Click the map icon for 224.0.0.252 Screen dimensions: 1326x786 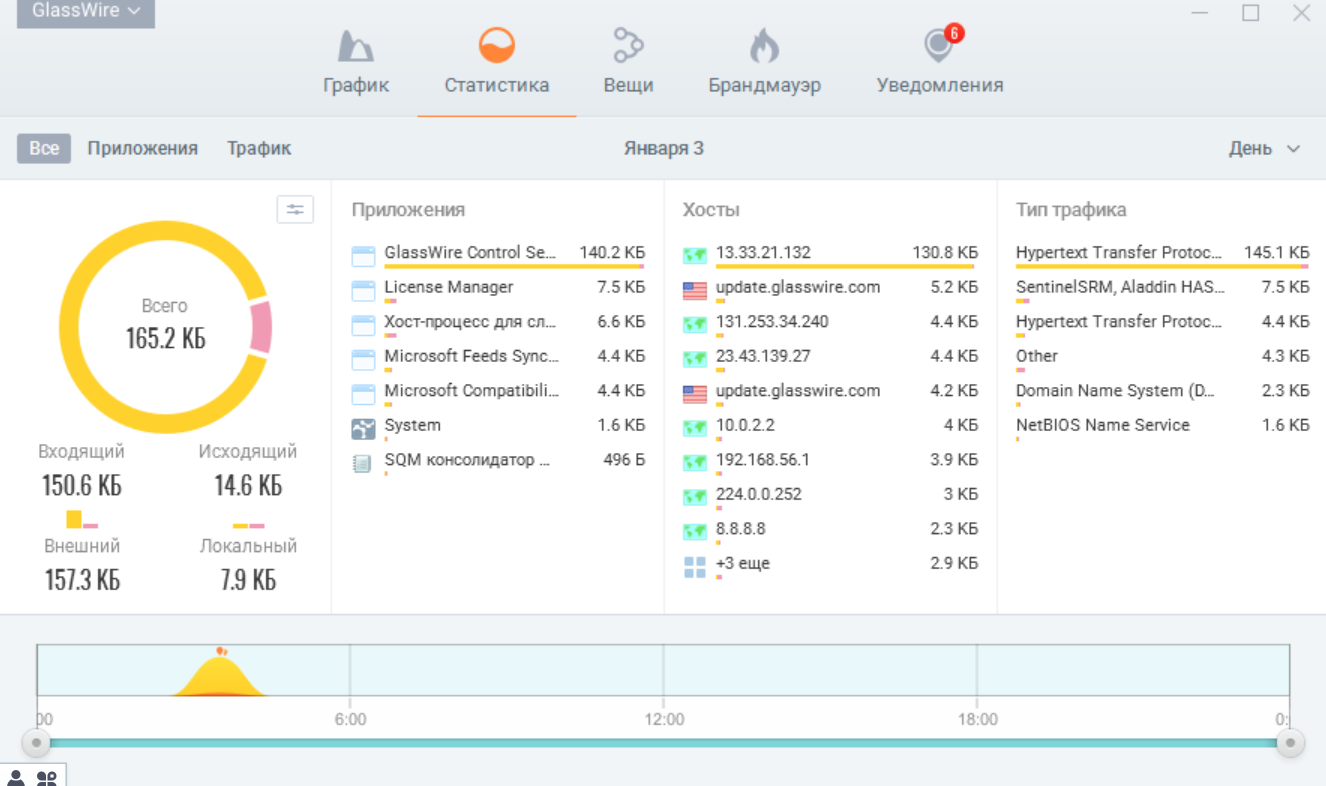pos(695,497)
